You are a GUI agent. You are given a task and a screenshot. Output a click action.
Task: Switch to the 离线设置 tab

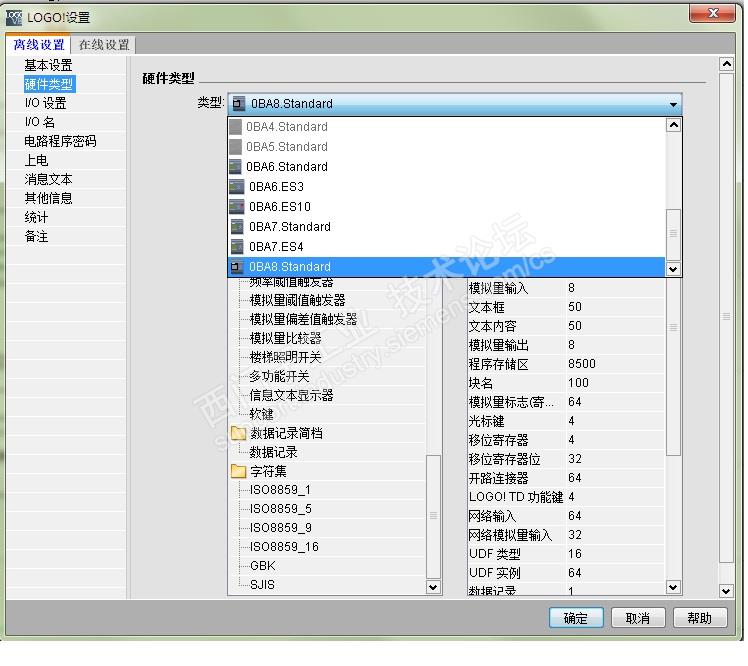tap(39, 45)
